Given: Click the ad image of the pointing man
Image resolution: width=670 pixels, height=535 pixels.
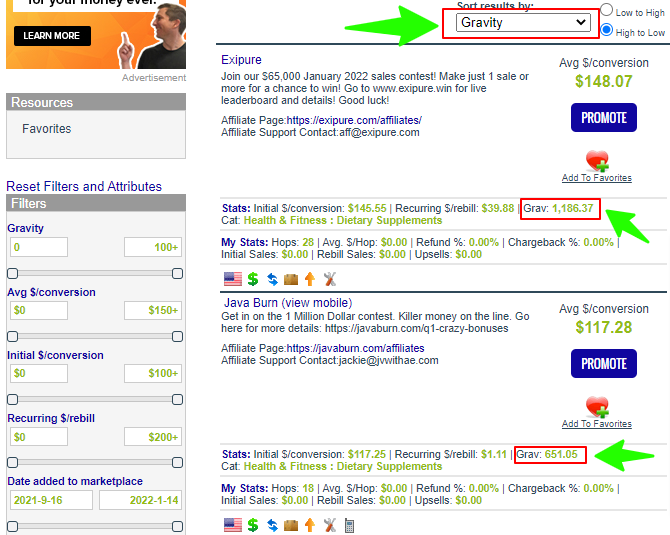Looking at the screenshot, I should (x=152, y=38).
